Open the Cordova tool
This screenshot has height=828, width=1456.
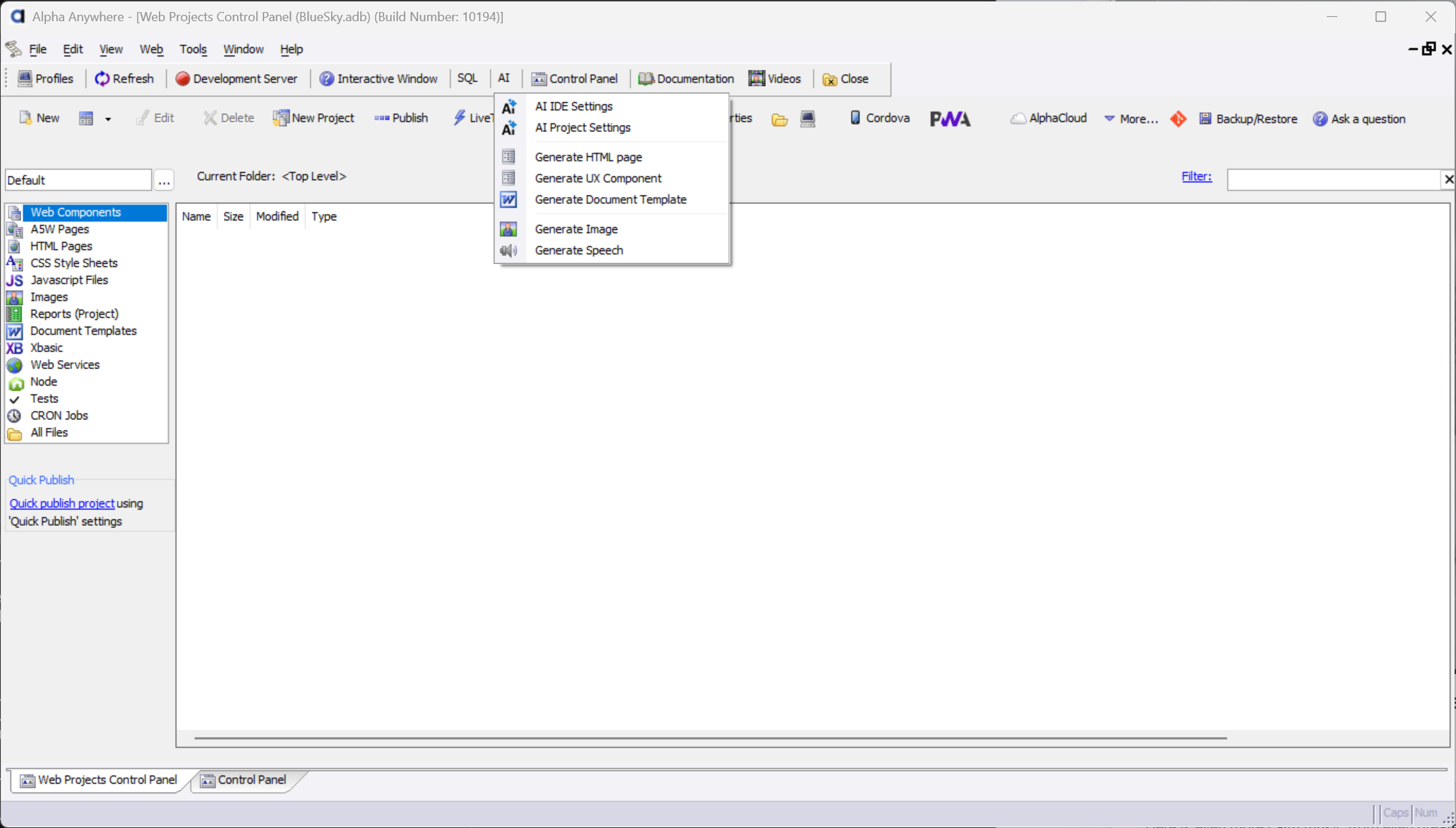[879, 118]
